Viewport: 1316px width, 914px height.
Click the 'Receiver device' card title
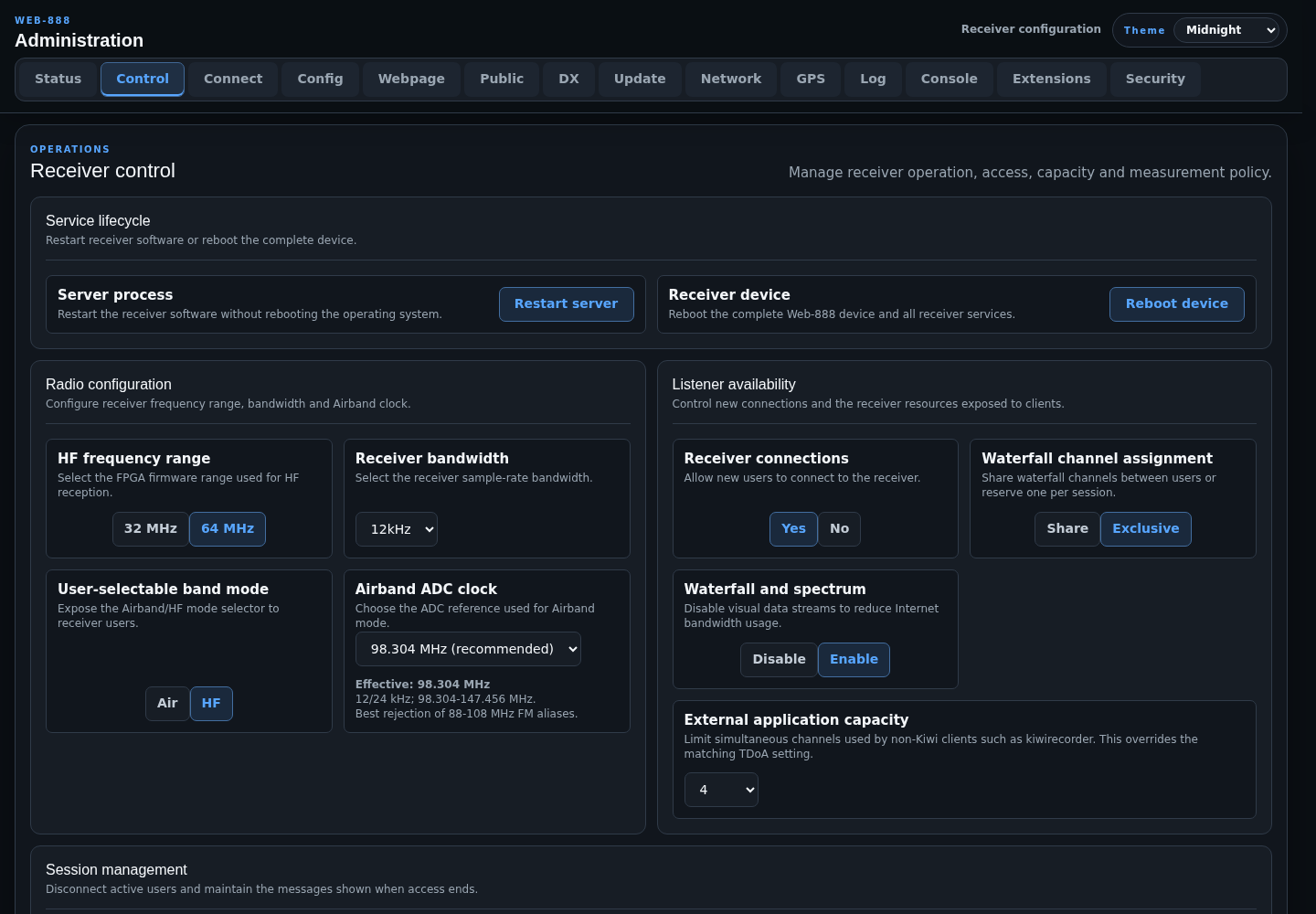tap(729, 295)
